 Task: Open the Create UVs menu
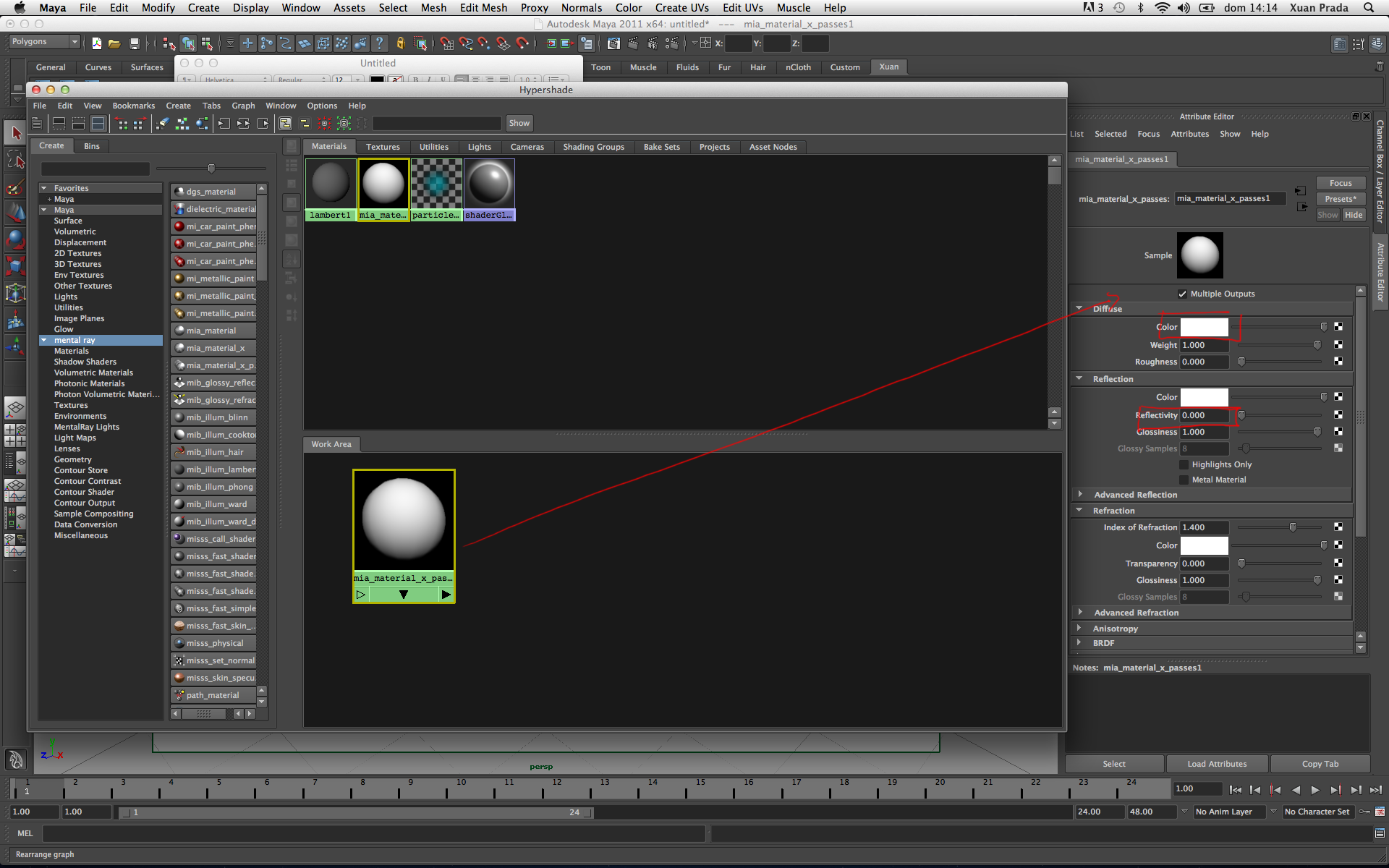pos(681,8)
